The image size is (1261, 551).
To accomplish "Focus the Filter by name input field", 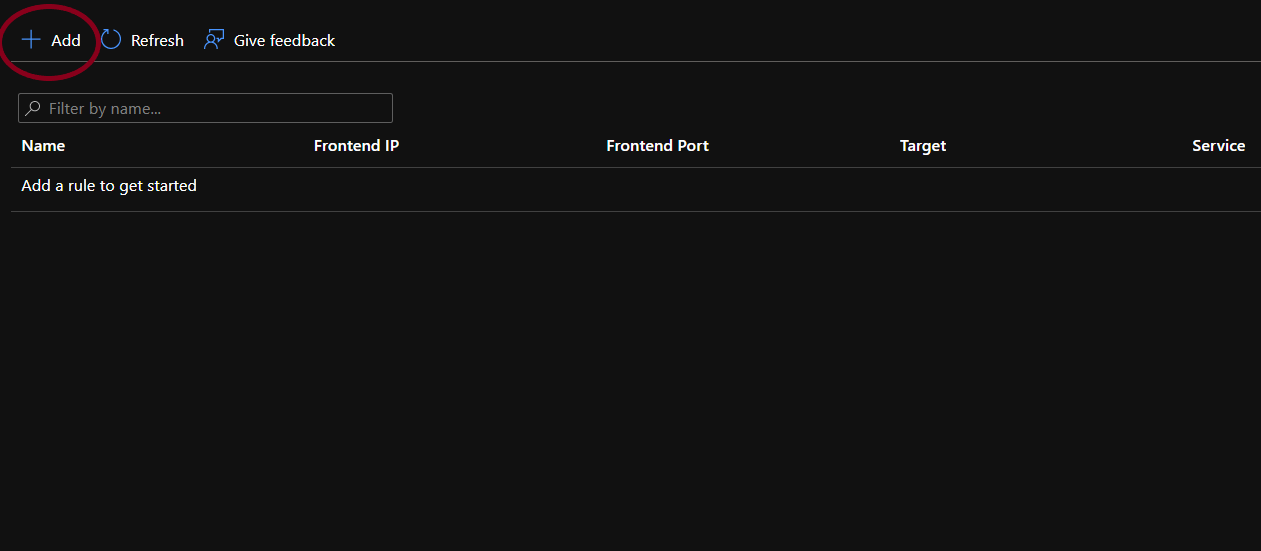I will (x=210, y=108).
